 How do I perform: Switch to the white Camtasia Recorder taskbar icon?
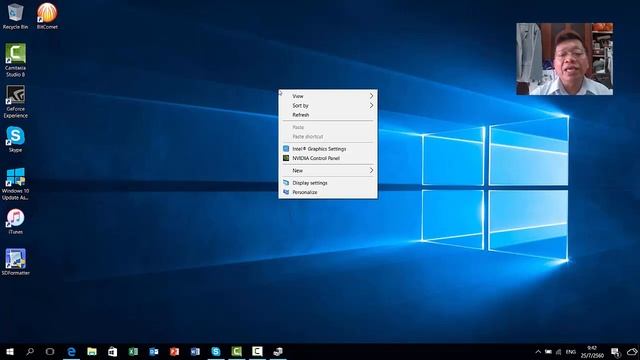(257, 351)
